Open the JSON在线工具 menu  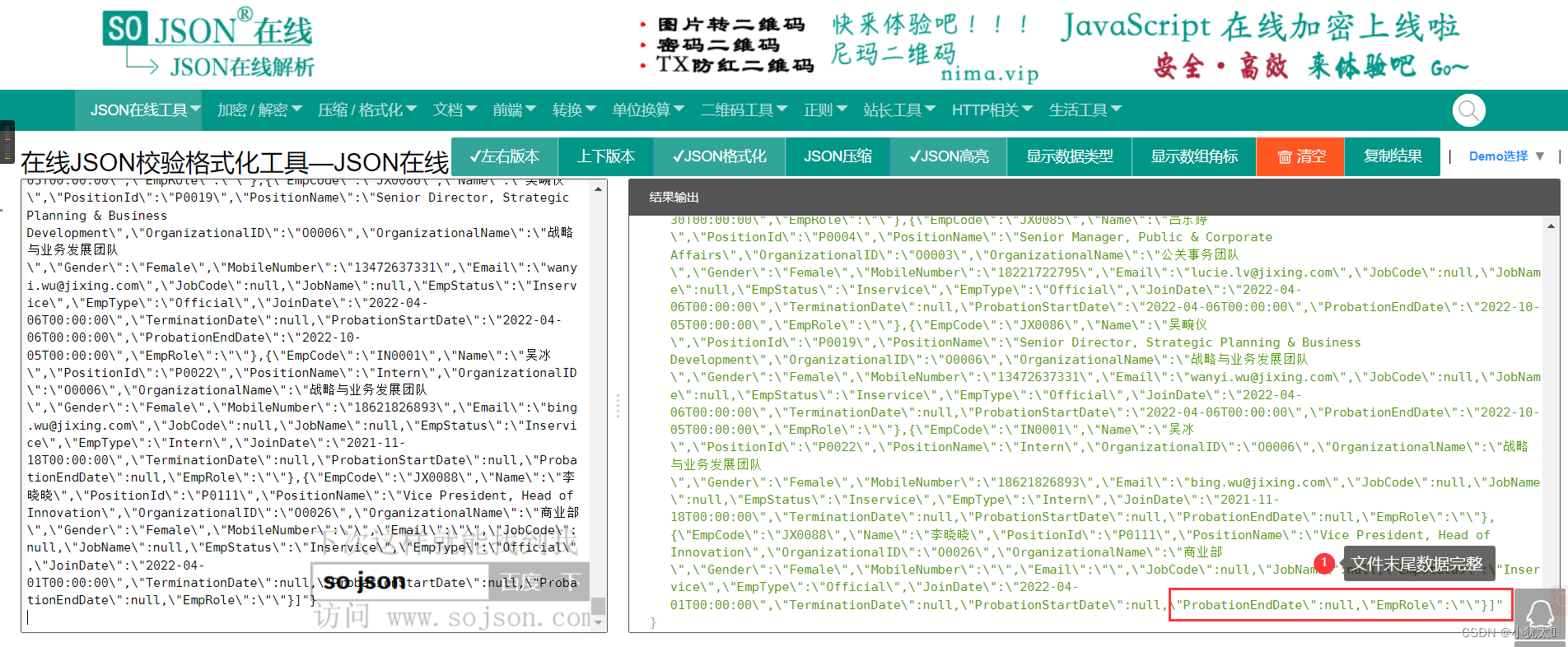(x=145, y=110)
